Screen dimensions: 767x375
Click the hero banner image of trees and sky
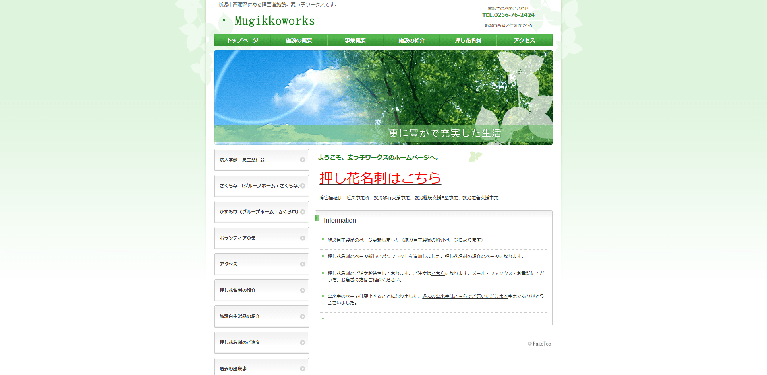pos(384,97)
